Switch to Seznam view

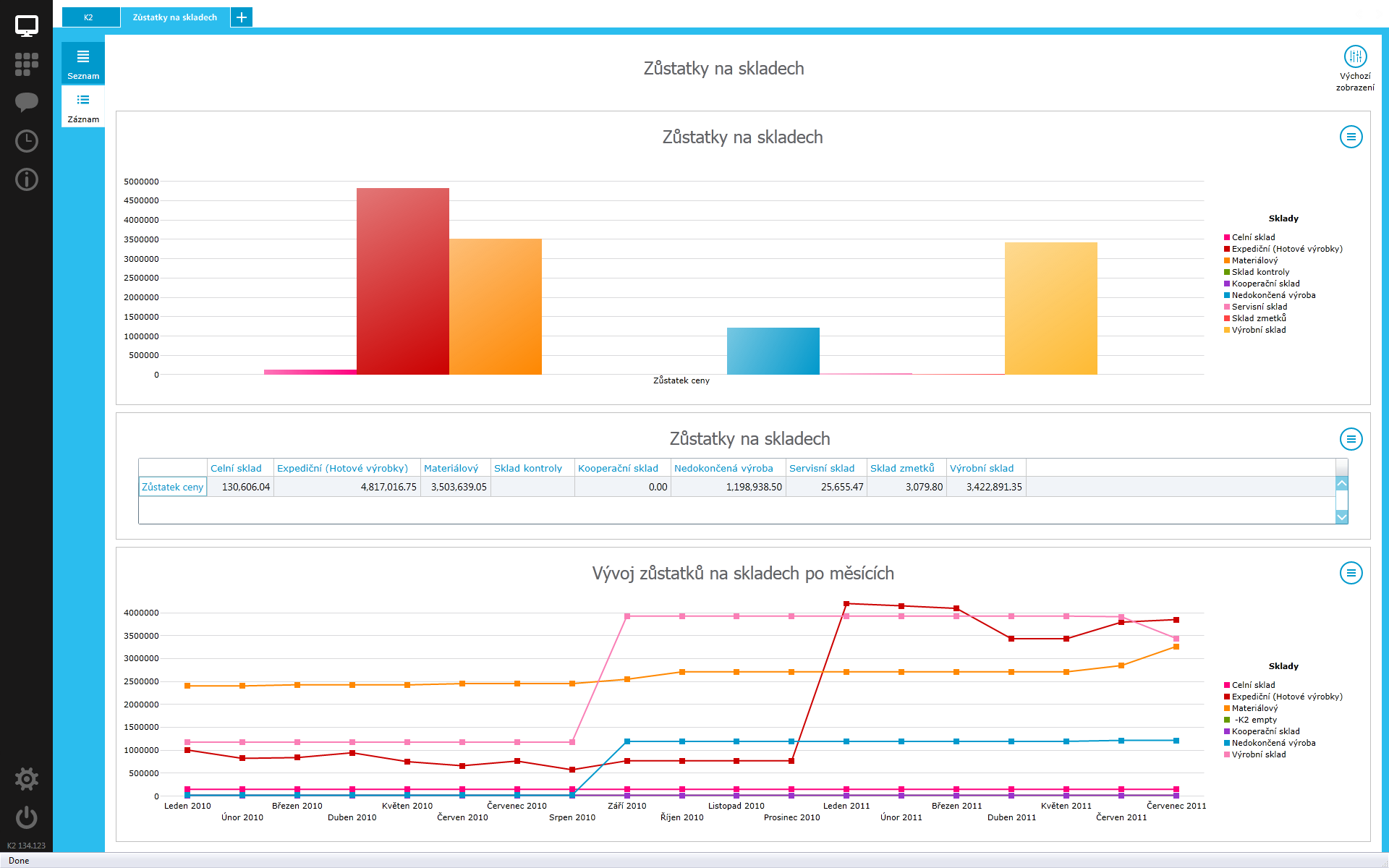tap(83, 64)
